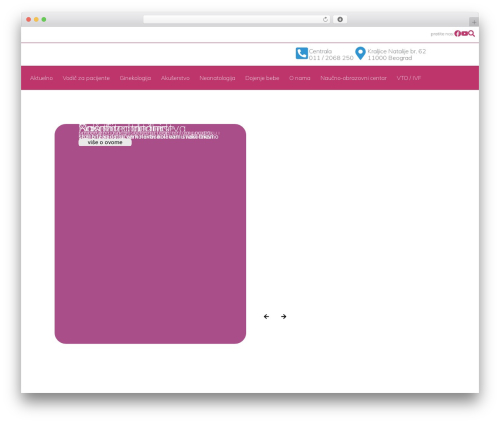Open the Facebook page icon
500x423 pixels.
tap(458, 33)
